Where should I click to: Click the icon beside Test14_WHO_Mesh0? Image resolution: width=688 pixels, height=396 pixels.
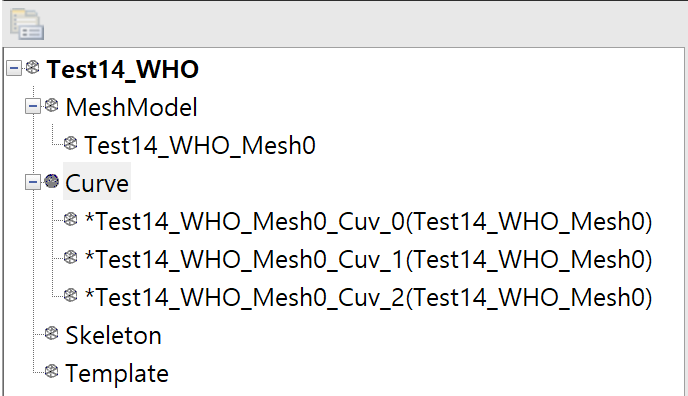pyautogui.click(x=70, y=143)
